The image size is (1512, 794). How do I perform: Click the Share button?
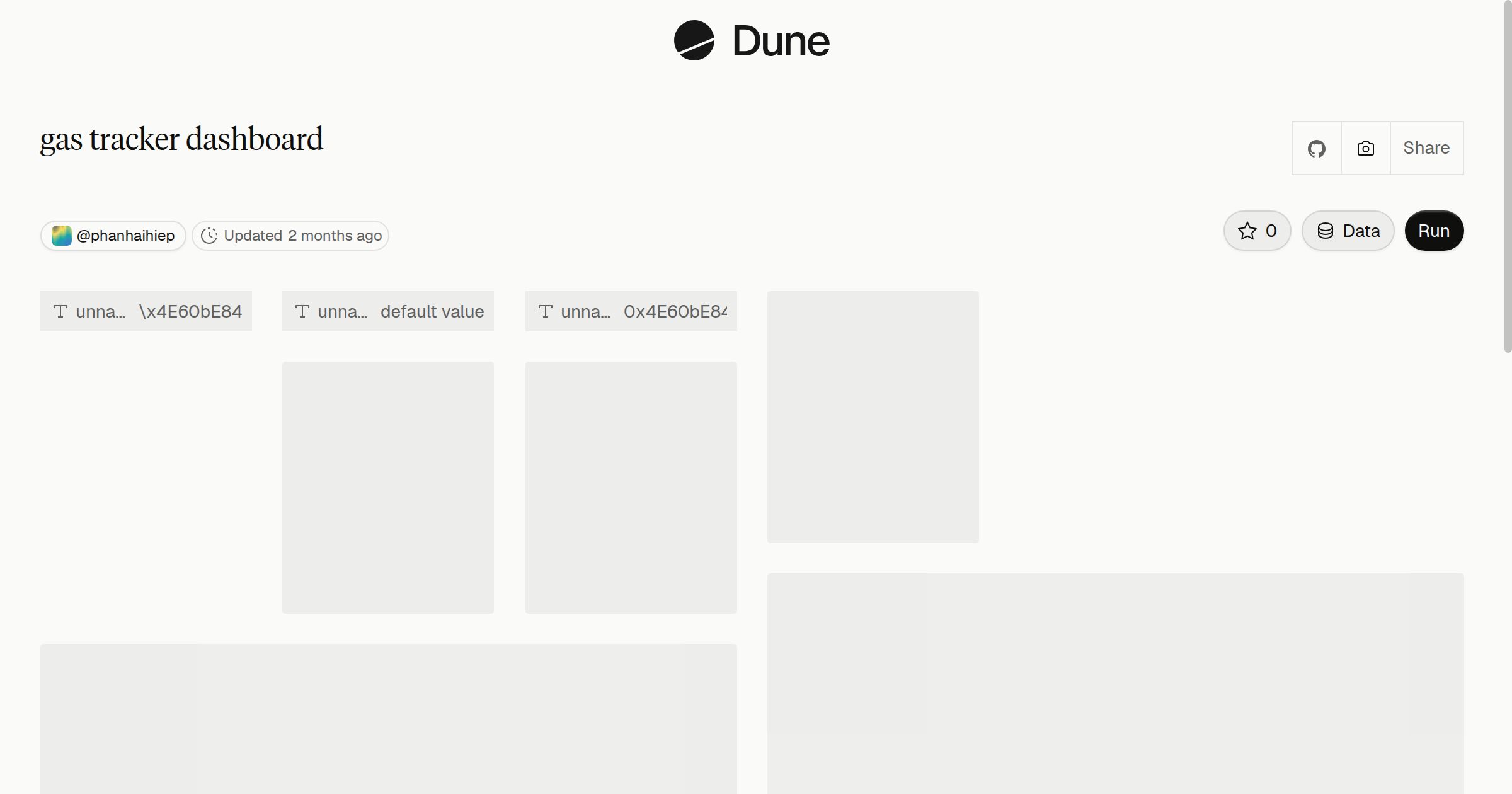[1426, 148]
